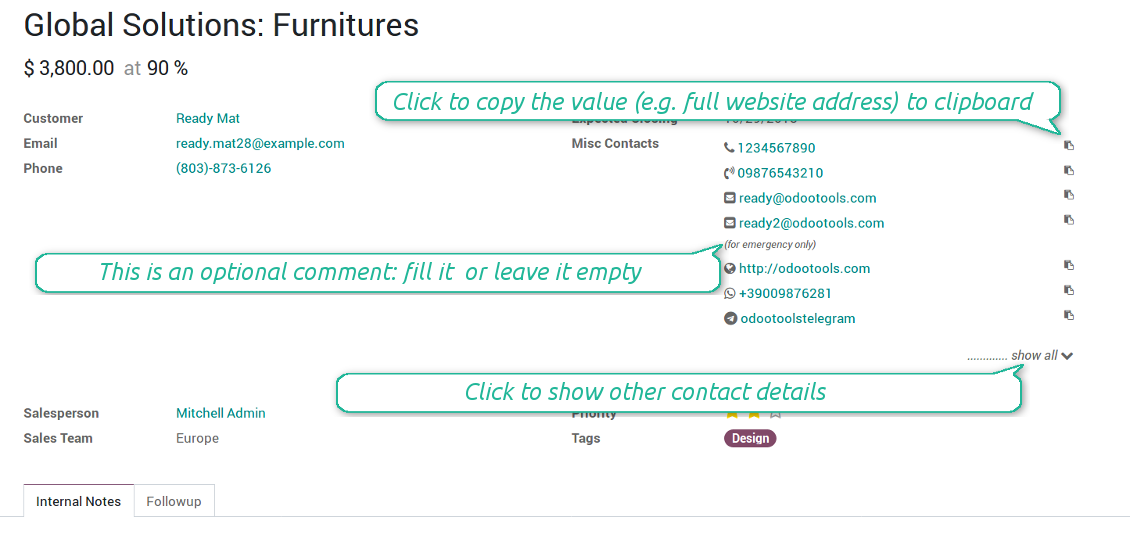1130x542 pixels.
Task: Toggle the second priority star
Action: pyautogui.click(x=754, y=414)
